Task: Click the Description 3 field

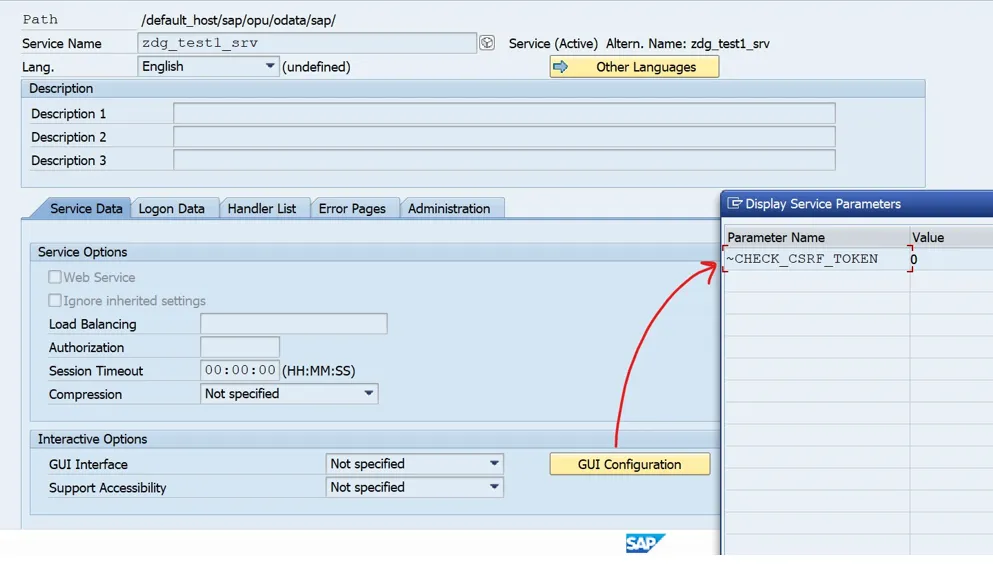Action: 504,160
